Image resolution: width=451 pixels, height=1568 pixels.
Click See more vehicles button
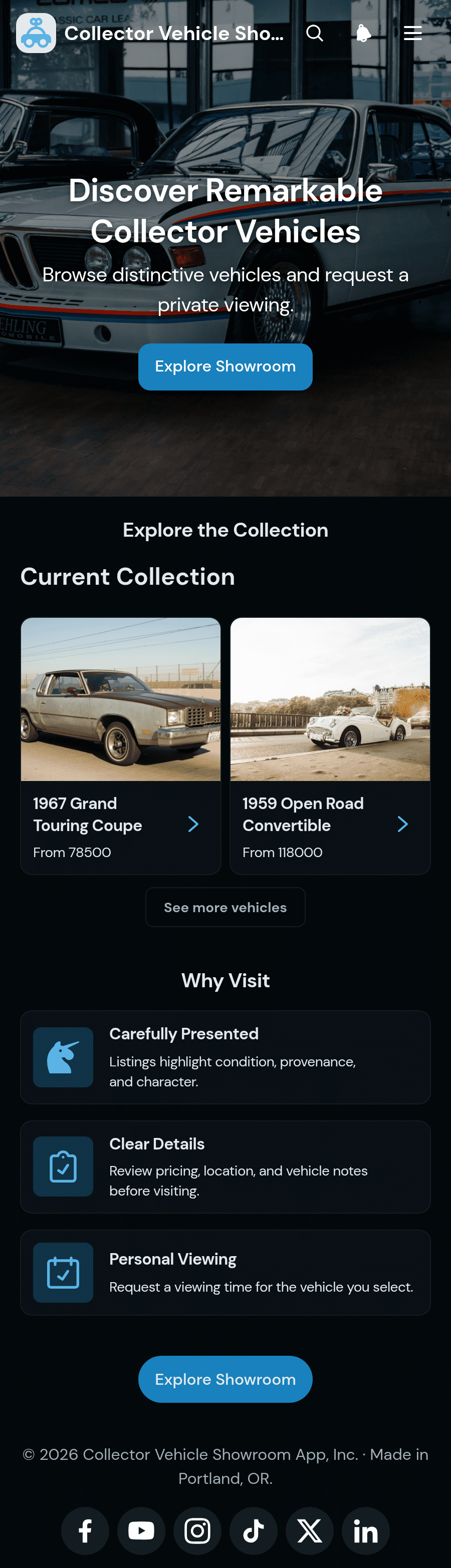tap(225, 907)
